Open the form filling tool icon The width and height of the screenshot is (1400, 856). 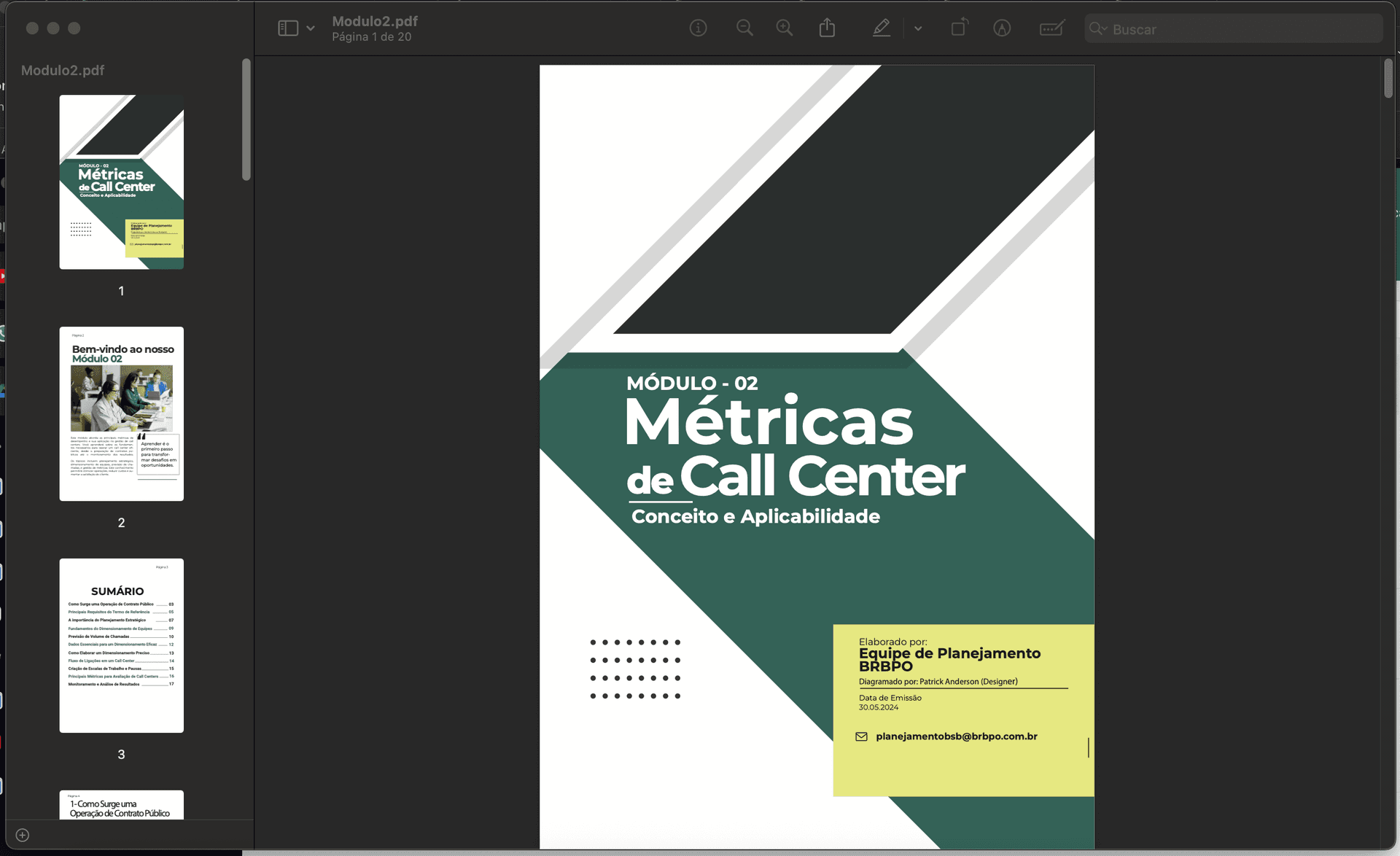[x=1051, y=28]
